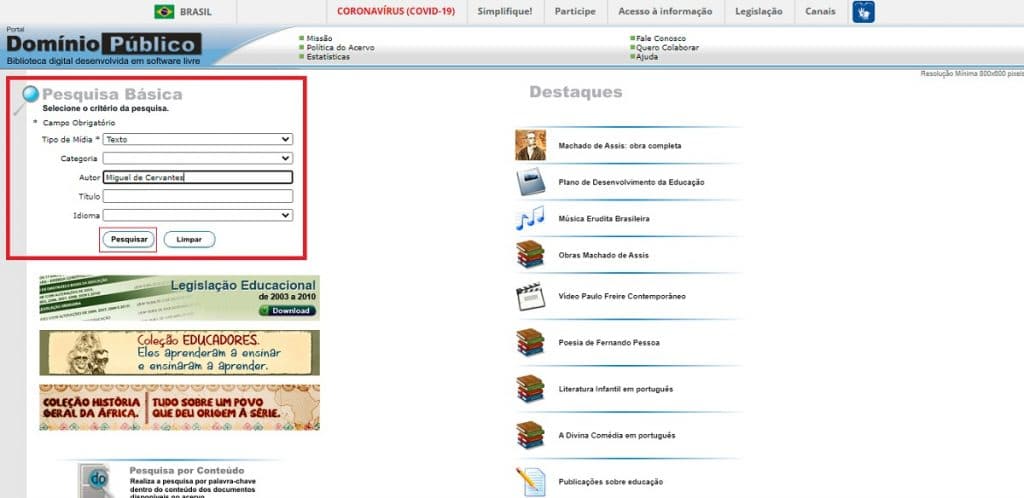Open the Canais menu item
This screenshot has height=498, width=1024.
820,12
